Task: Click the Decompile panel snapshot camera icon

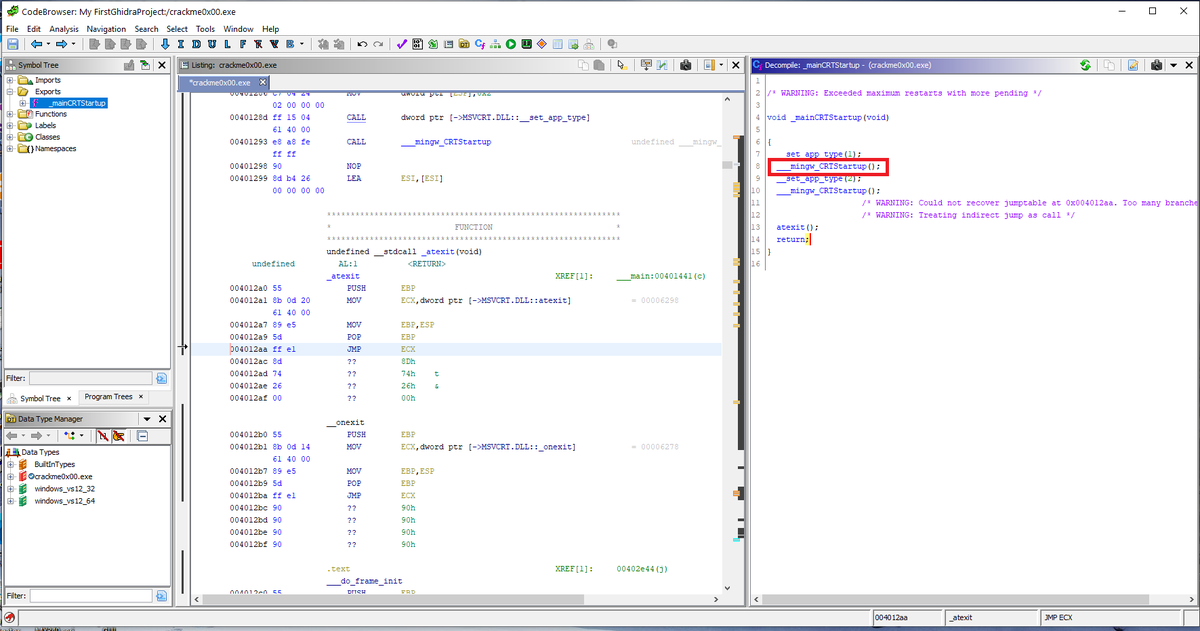Action: [x=1156, y=65]
